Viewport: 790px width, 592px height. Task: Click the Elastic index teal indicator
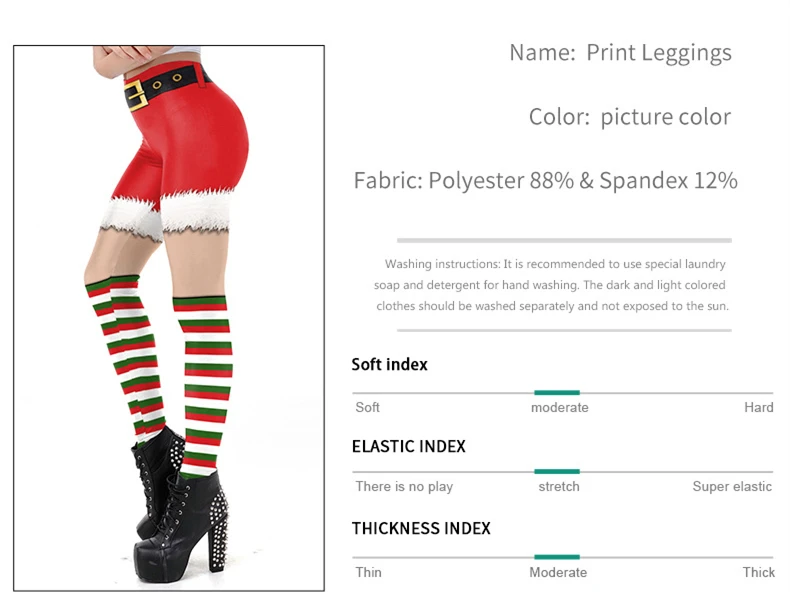click(x=557, y=472)
